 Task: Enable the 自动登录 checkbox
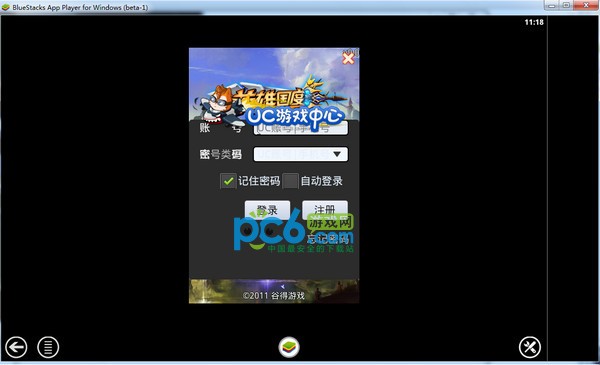click(290, 181)
